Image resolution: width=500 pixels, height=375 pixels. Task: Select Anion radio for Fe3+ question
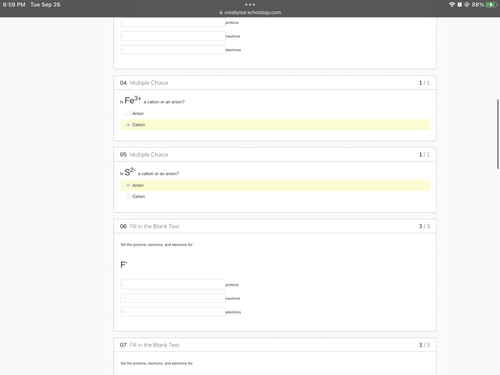(x=128, y=114)
